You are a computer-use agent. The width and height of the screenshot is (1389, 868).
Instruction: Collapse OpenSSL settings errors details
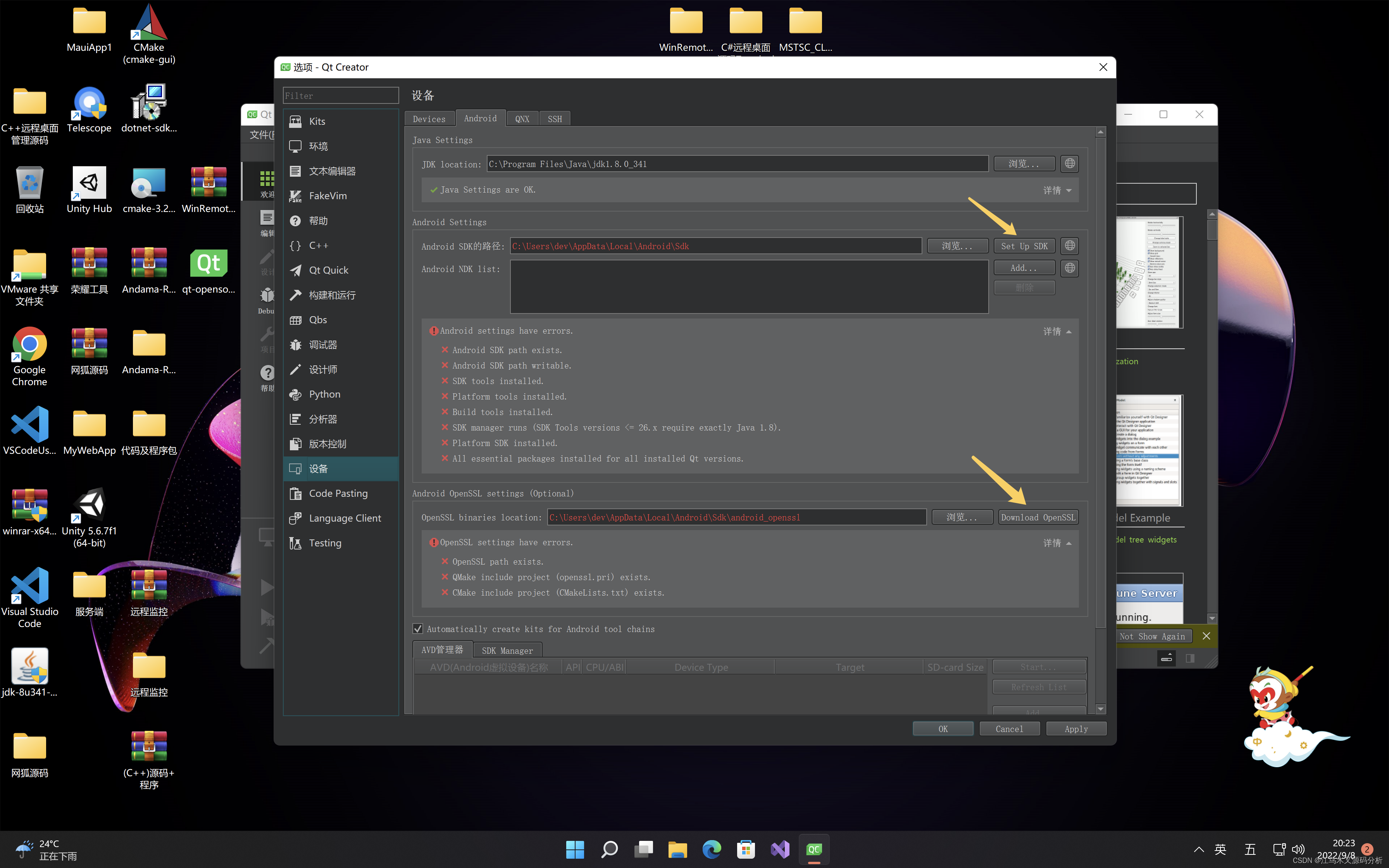1057,542
